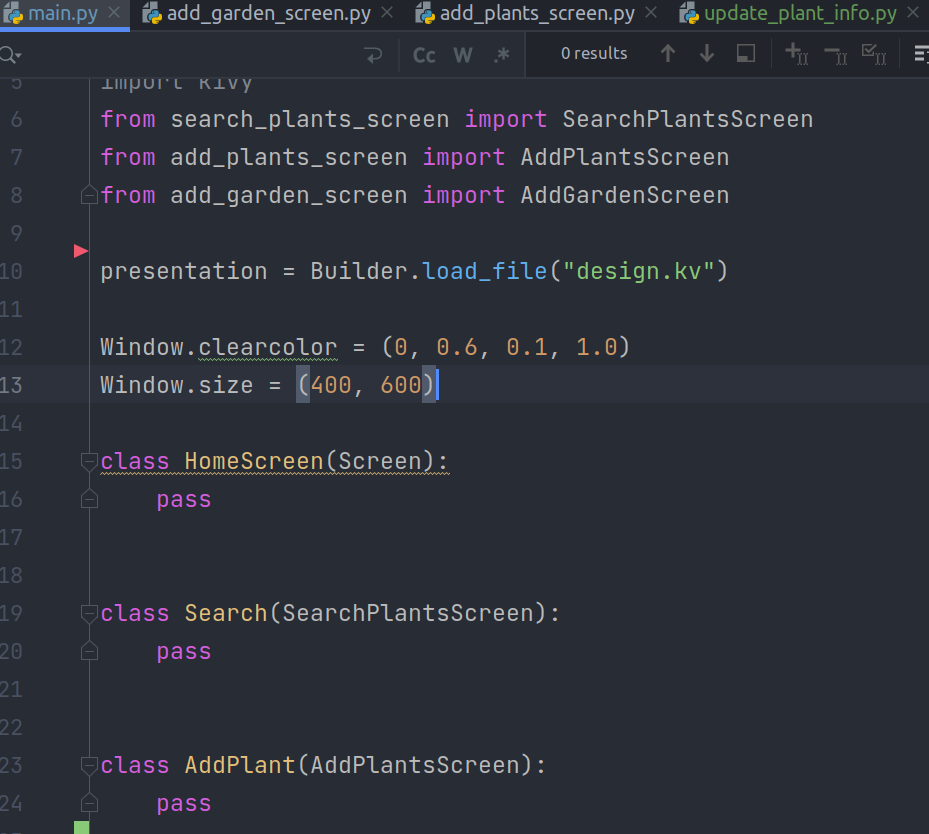Click the main.py Python file icon
This screenshot has height=834, width=929.
point(12,13)
